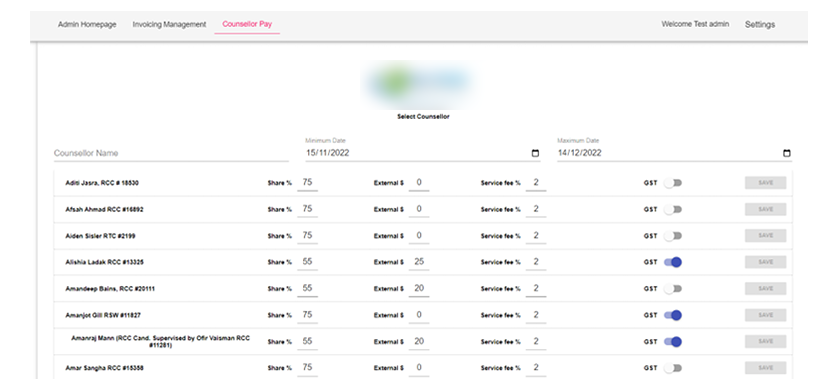Open the Minimum Date calendar picker icon
Screen dimensions: 834x390
coord(535,153)
